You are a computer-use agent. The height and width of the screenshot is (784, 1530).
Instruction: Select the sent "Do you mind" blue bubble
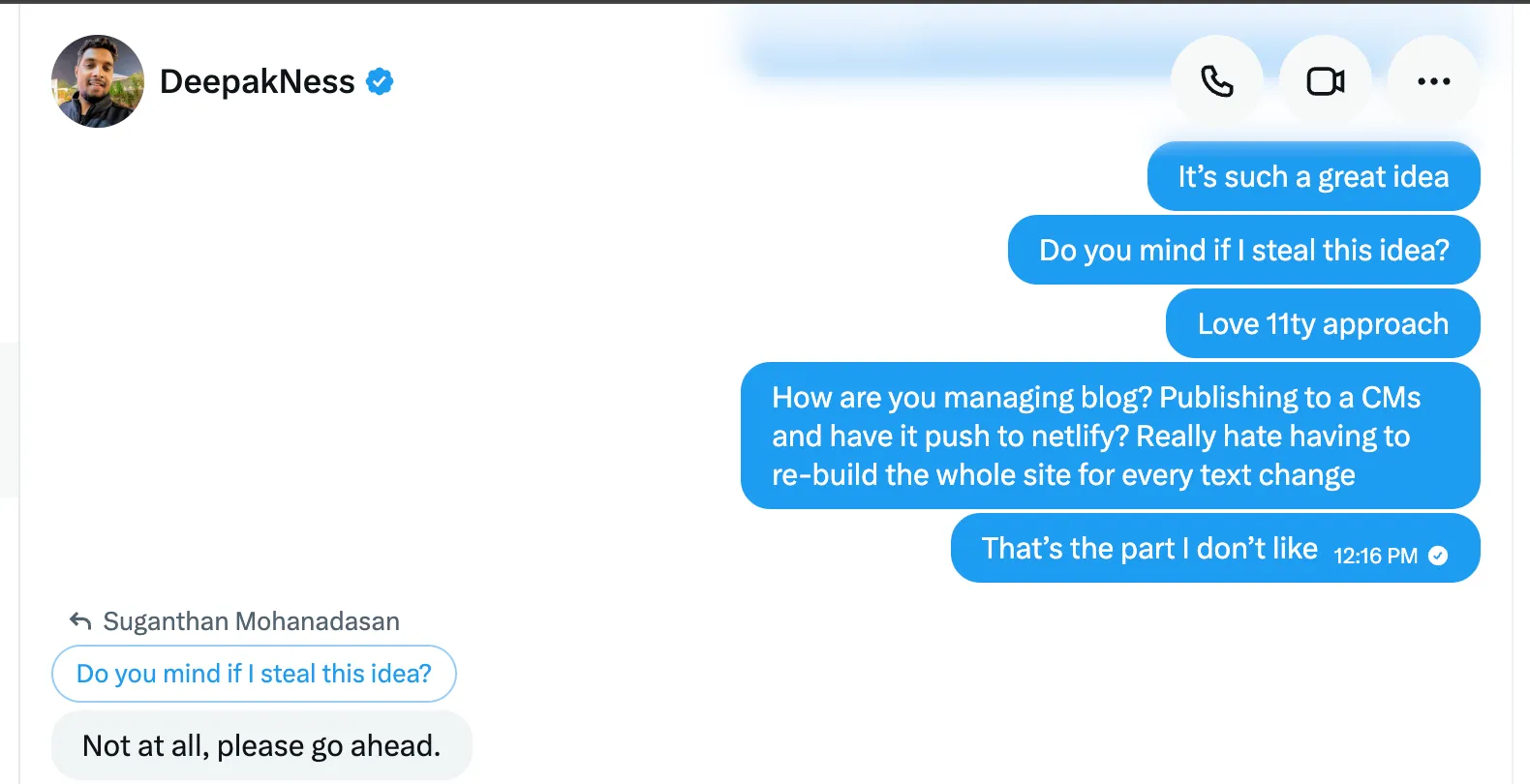(1243, 251)
